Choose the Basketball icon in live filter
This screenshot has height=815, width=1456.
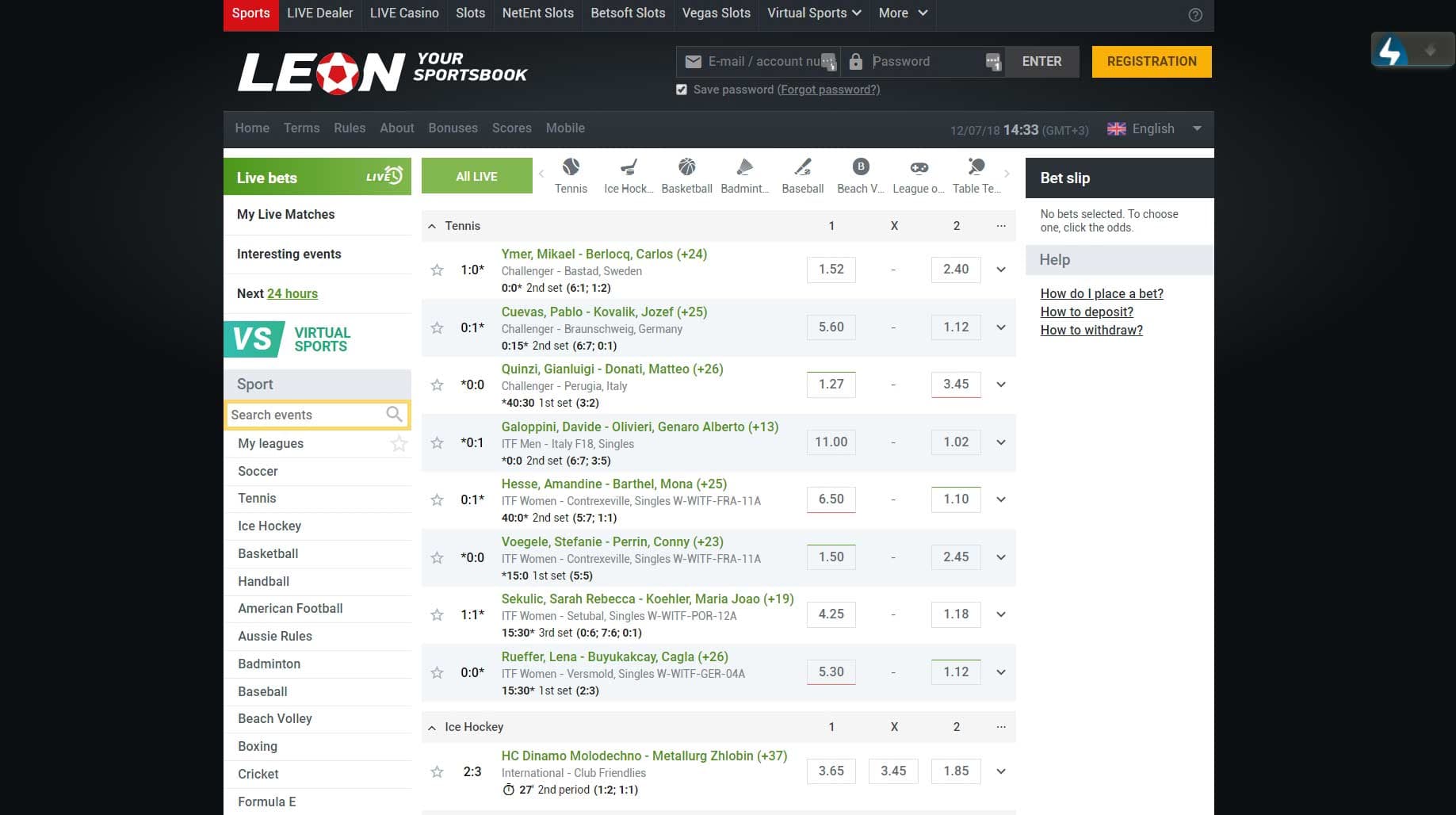click(x=686, y=168)
